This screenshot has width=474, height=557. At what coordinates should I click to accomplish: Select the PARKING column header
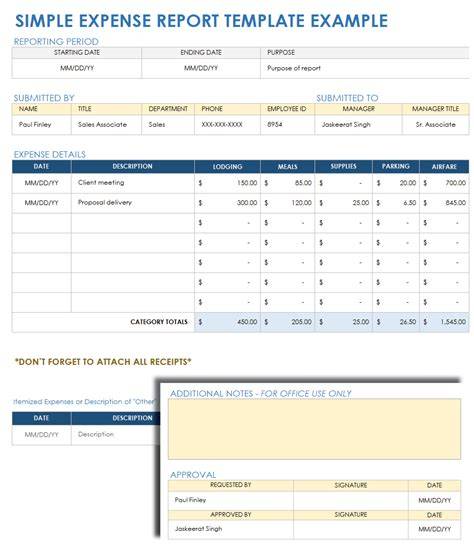396,166
